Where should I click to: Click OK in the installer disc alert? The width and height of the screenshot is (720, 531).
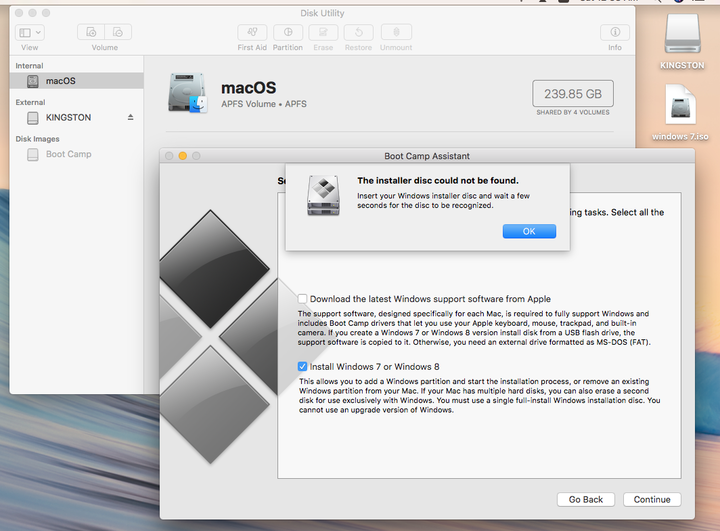[x=529, y=232]
